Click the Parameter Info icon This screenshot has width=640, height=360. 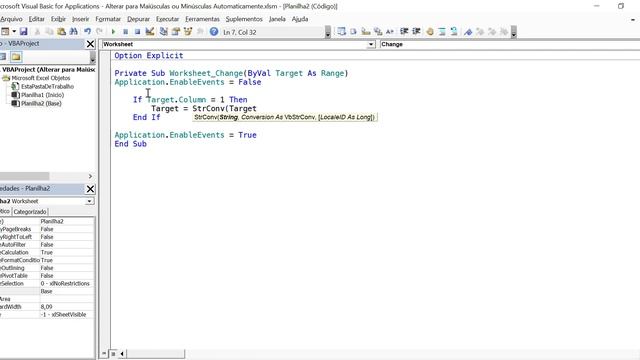378,31
